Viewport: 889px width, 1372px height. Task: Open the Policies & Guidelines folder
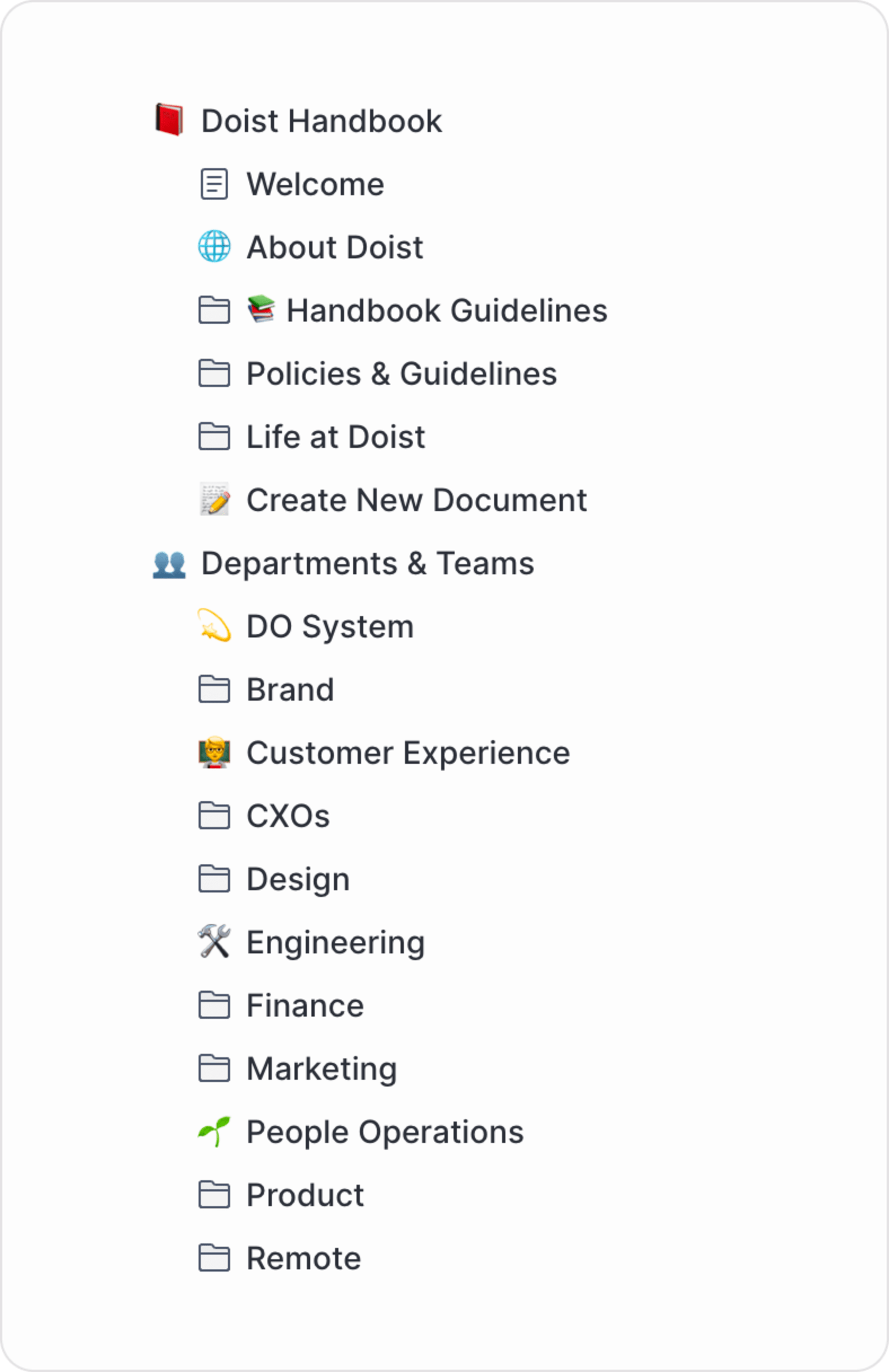[x=401, y=373]
